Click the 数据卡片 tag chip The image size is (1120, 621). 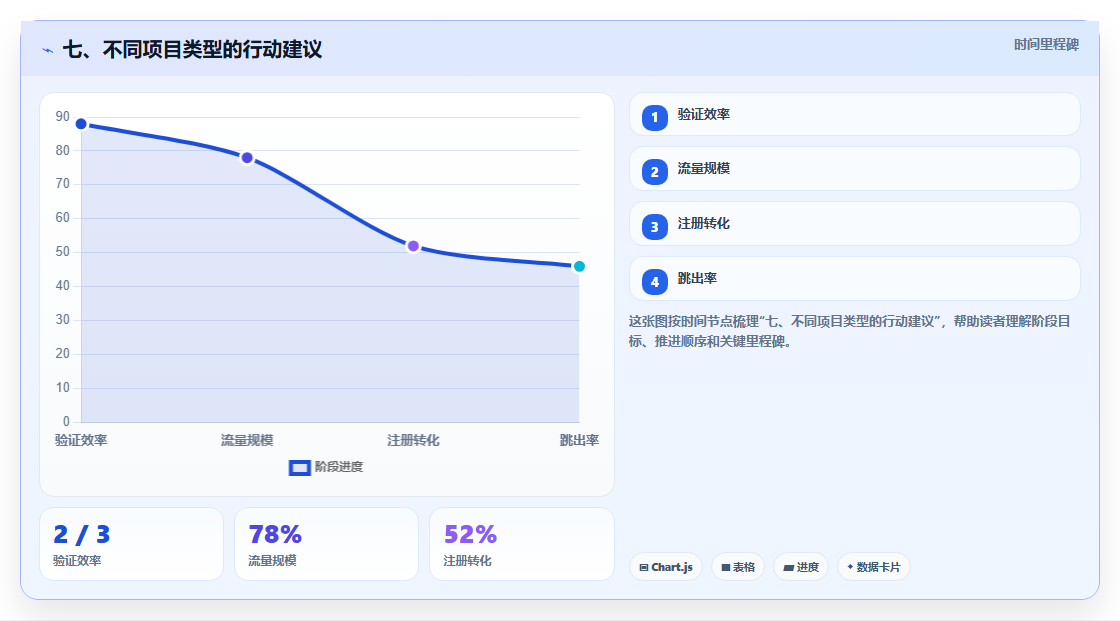[x=874, y=567]
